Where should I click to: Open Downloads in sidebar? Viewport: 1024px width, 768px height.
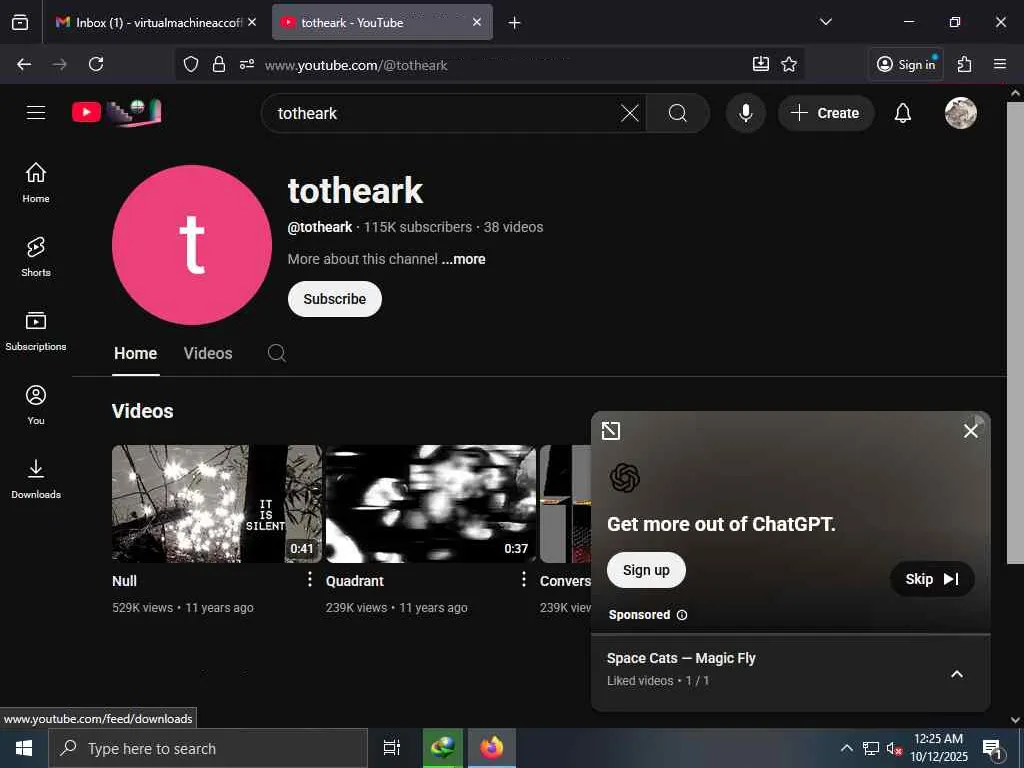point(36,479)
